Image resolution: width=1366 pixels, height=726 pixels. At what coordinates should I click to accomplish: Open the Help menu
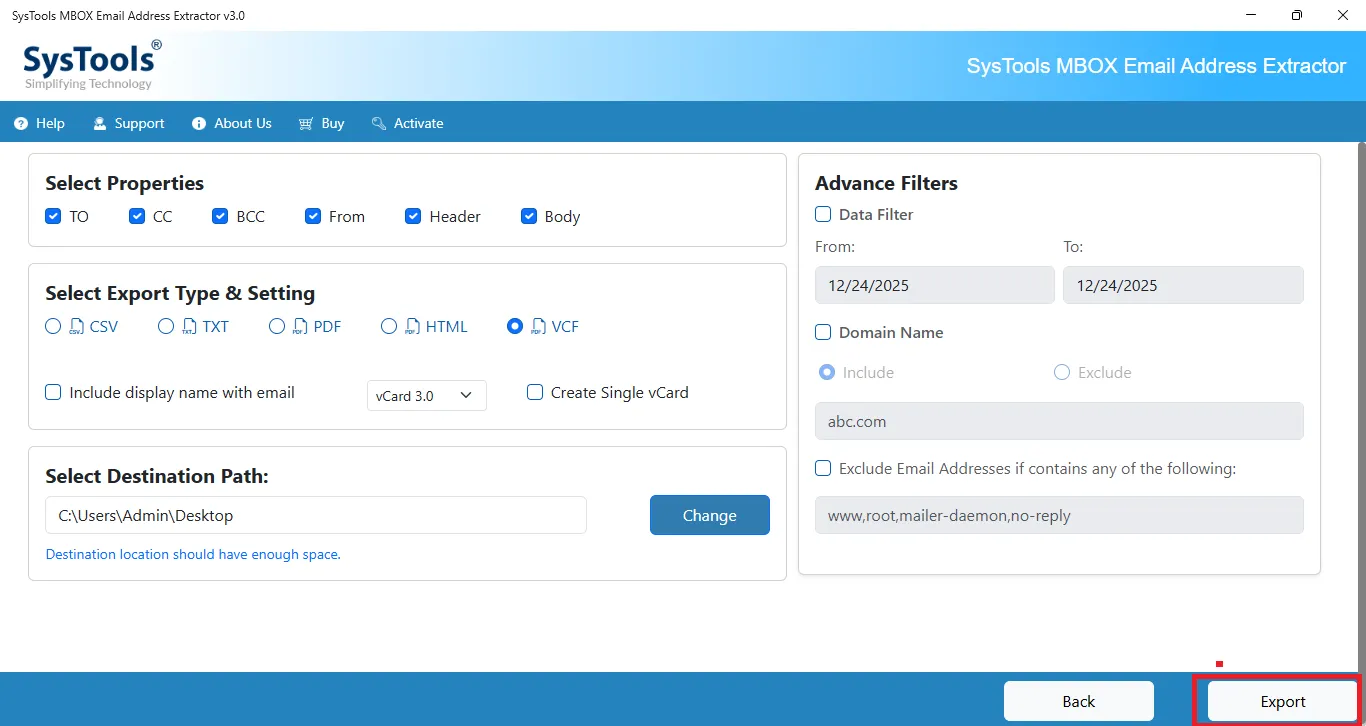40,124
